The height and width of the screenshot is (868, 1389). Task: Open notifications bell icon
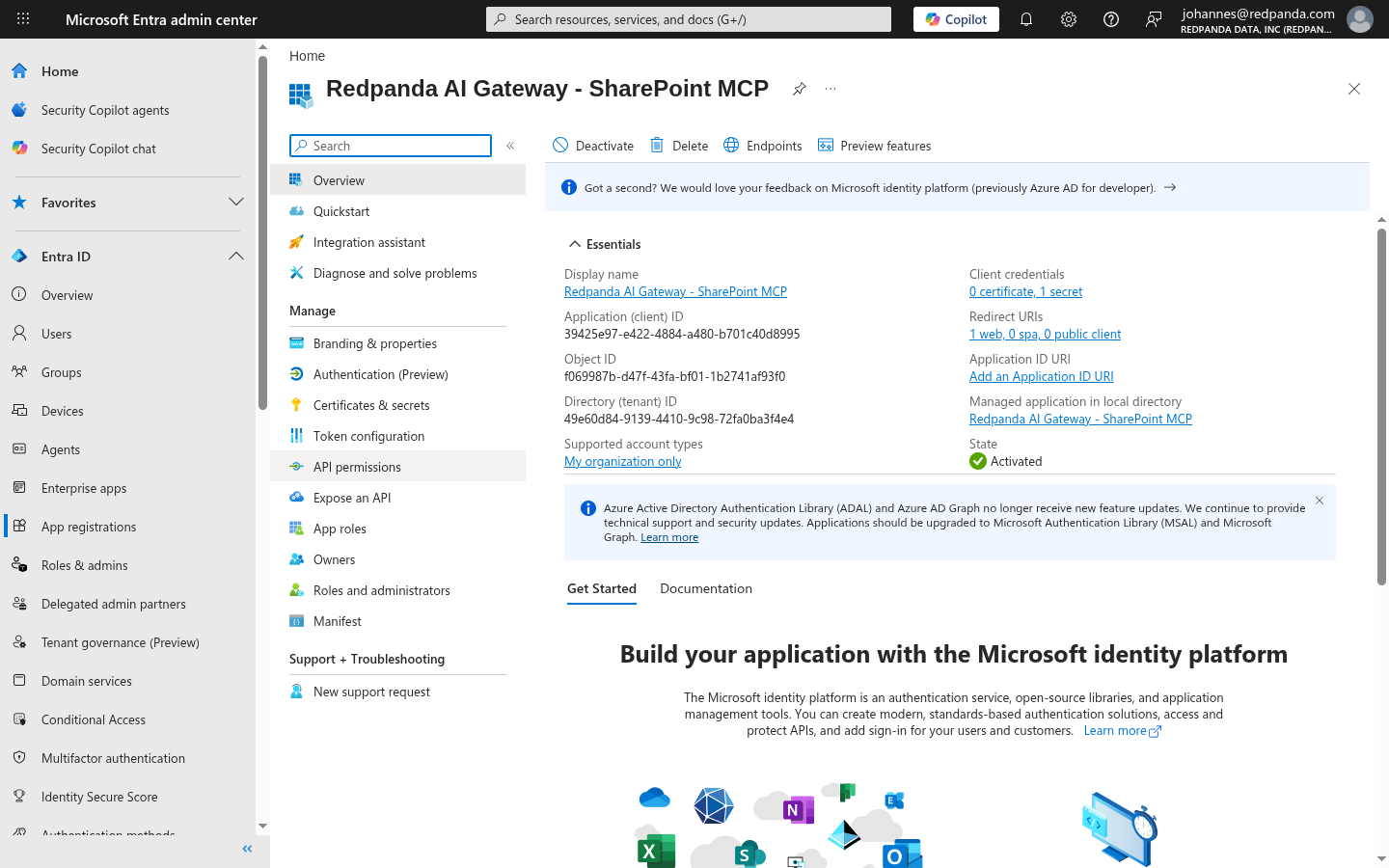pos(1026,19)
